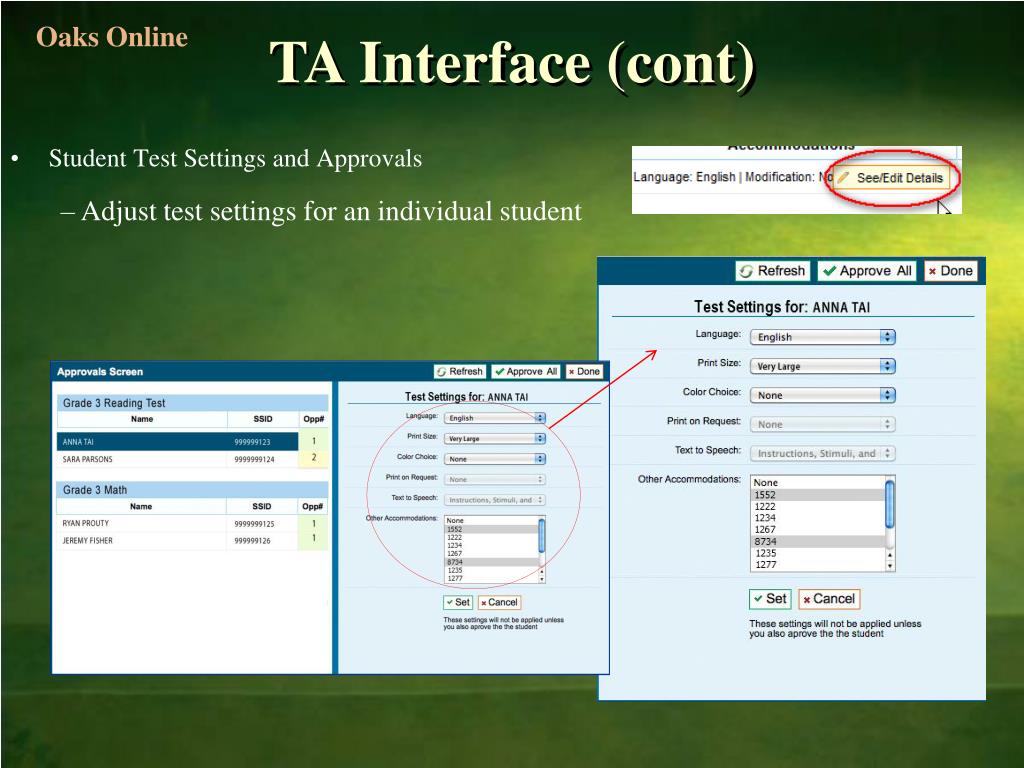
Task: Open the enlarged Print on Request dropdown
Action: click(x=822, y=424)
